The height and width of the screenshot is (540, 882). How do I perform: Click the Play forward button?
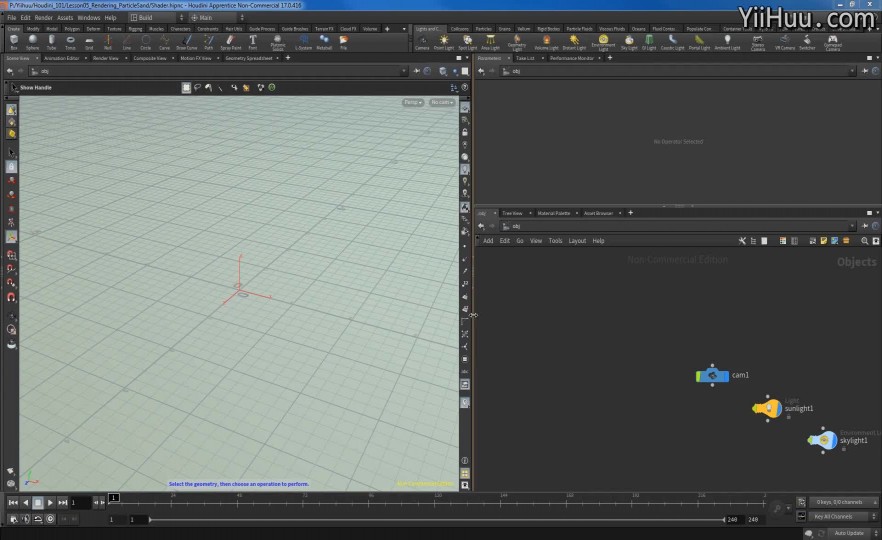[x=50, y=502]
